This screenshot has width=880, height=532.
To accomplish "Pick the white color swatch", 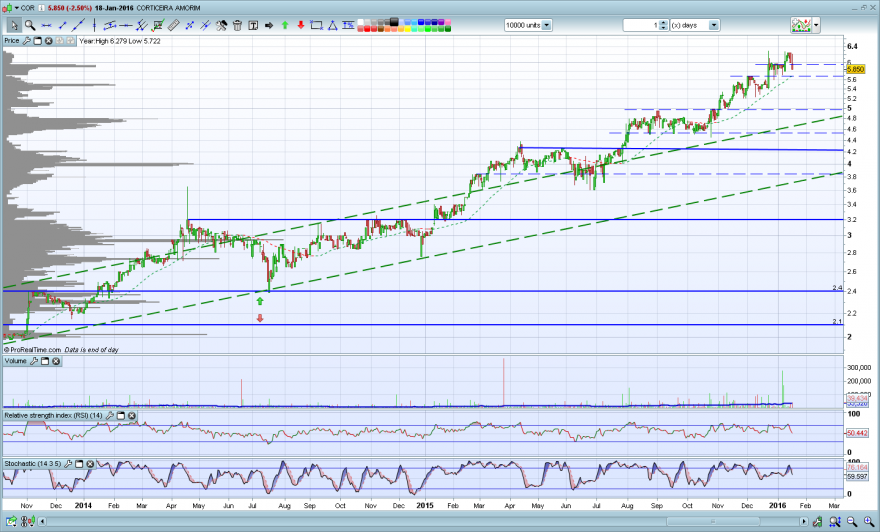I will pyautogui.click(x=360, y=22).
